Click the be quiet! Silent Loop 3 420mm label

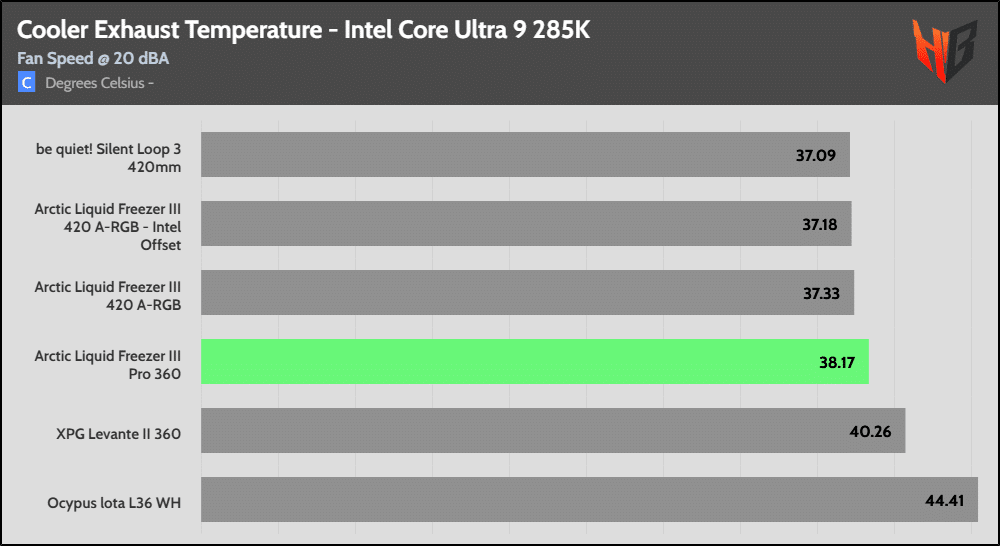coord(108,156)
